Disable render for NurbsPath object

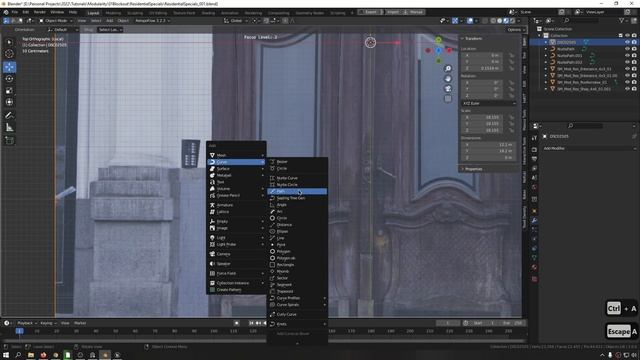tap(634, 49)
